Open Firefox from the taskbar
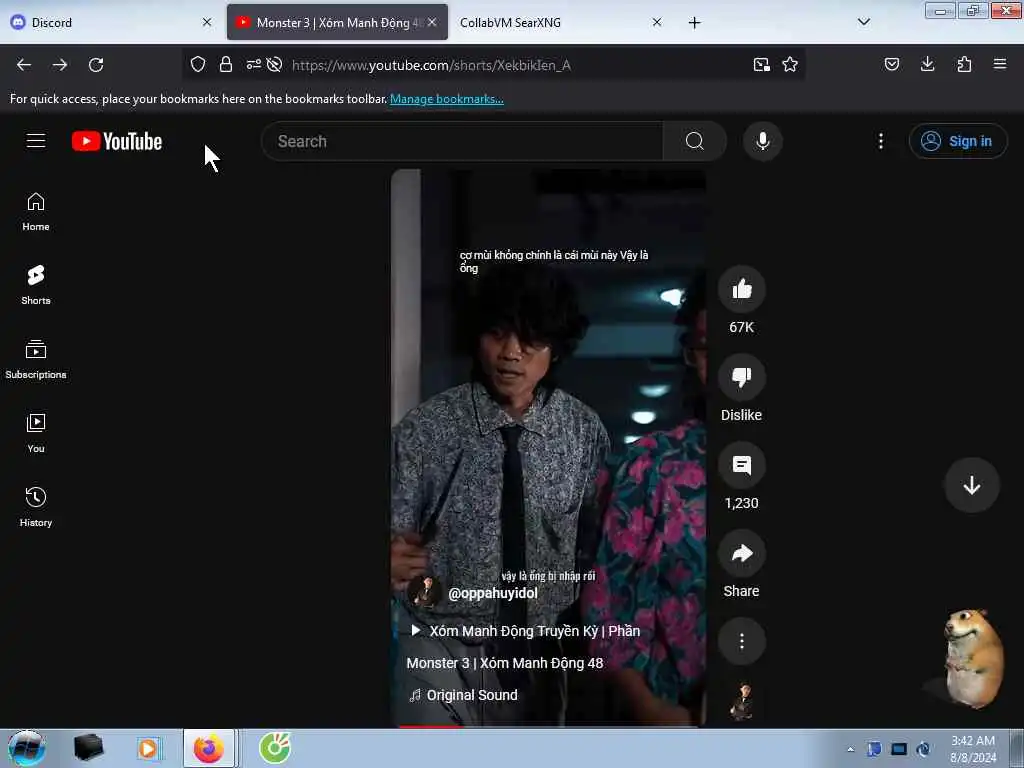The height and width of the screenshot is (768, 1024). [208, 748]
